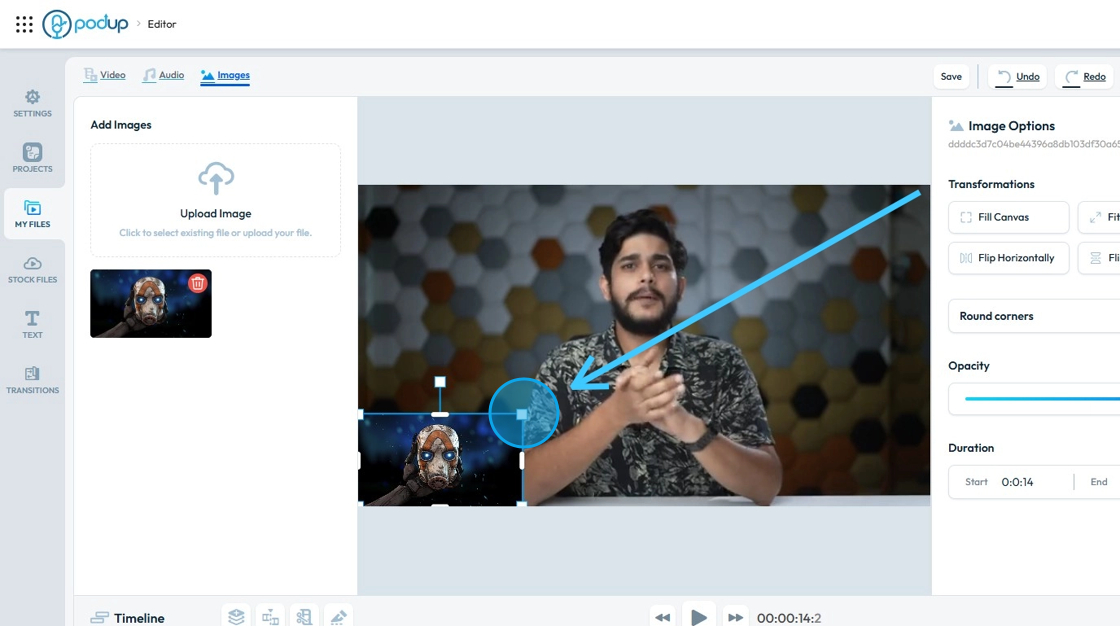Click the timecode 00:00:14:2
The height and width of the screenshot is (626, 1120).
pyautogui.click(x=789, y=618)
